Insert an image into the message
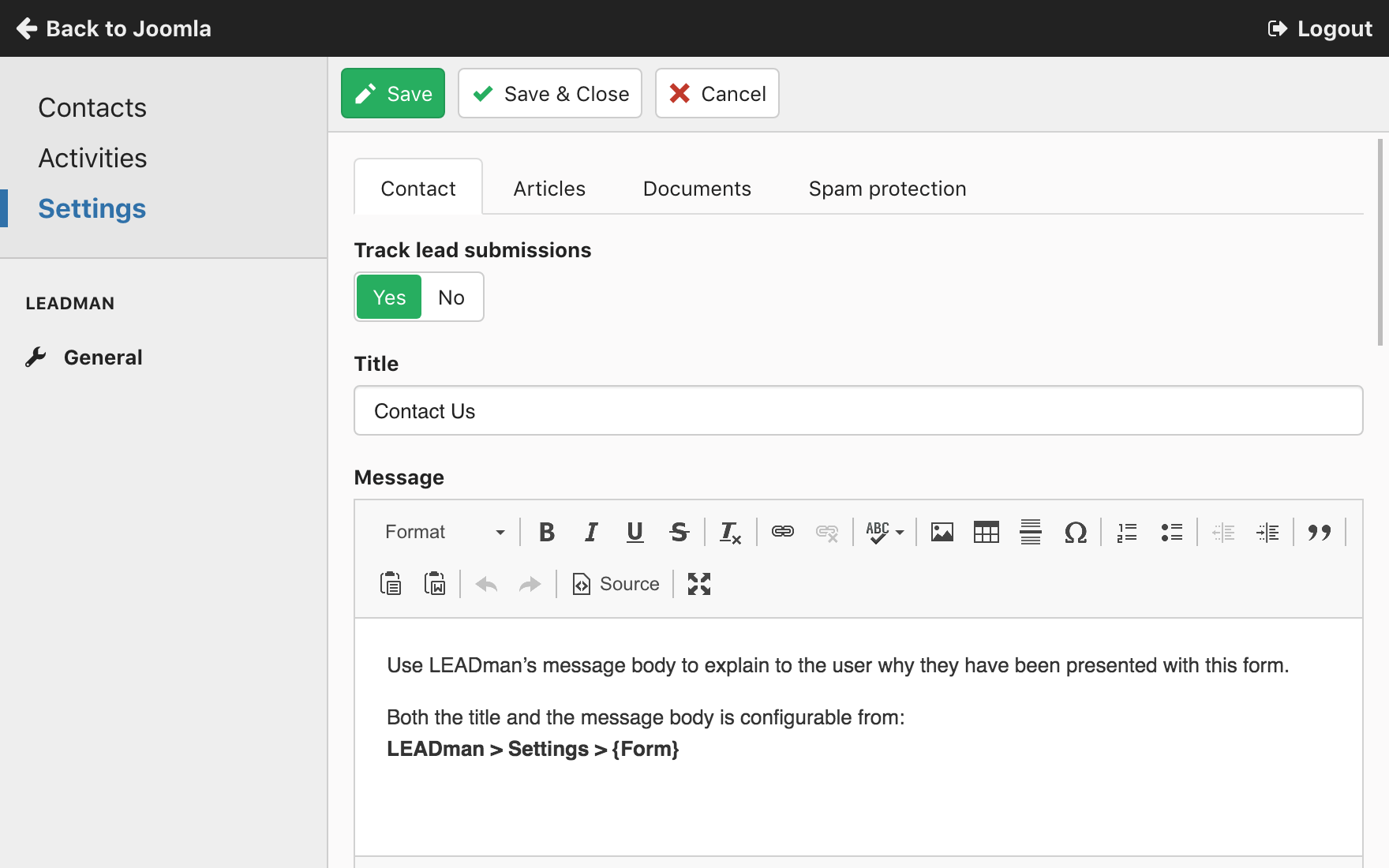The height and width of the screenshot is (868, 1389). tap(942, 532)
